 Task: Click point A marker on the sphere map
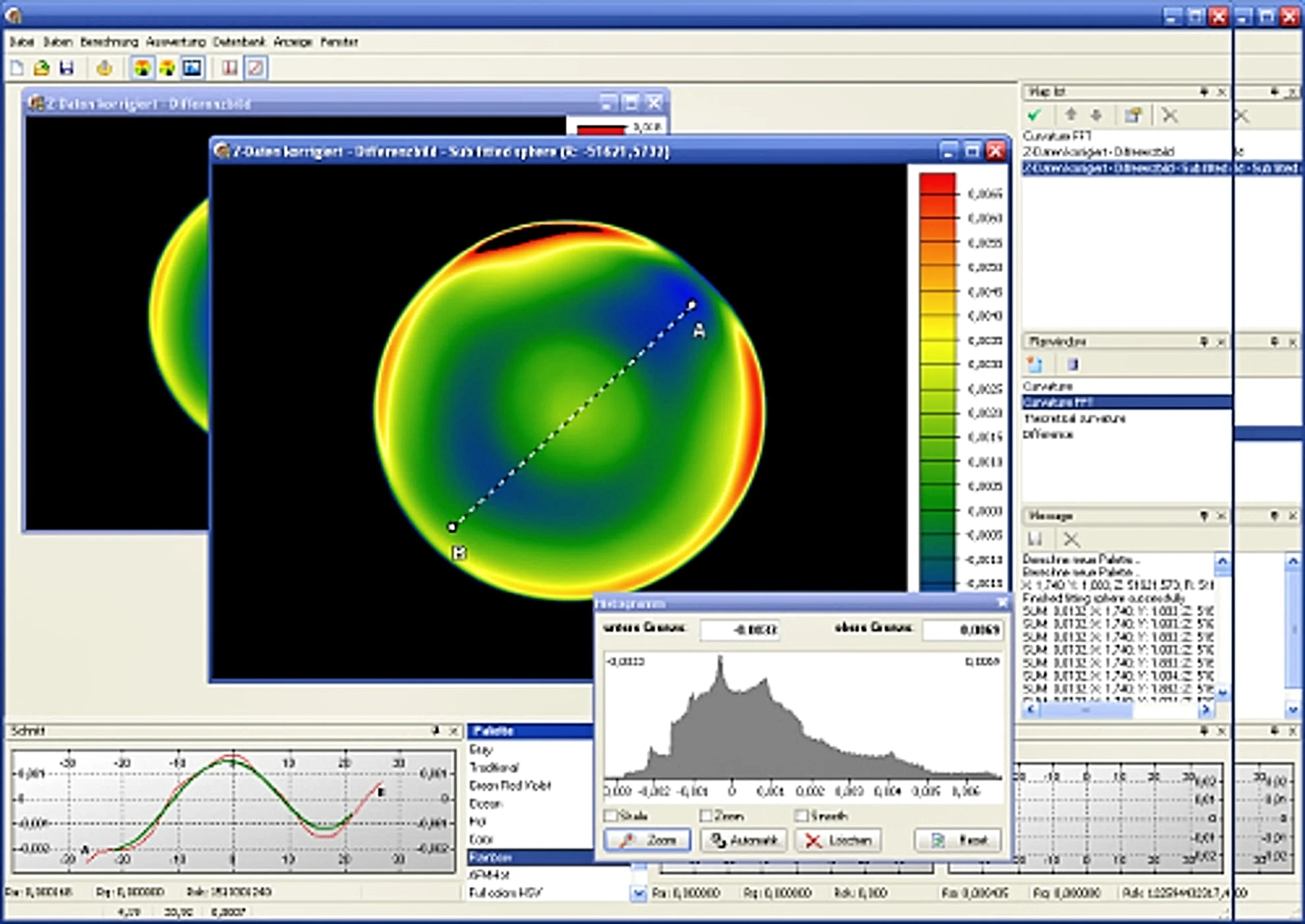691,305
